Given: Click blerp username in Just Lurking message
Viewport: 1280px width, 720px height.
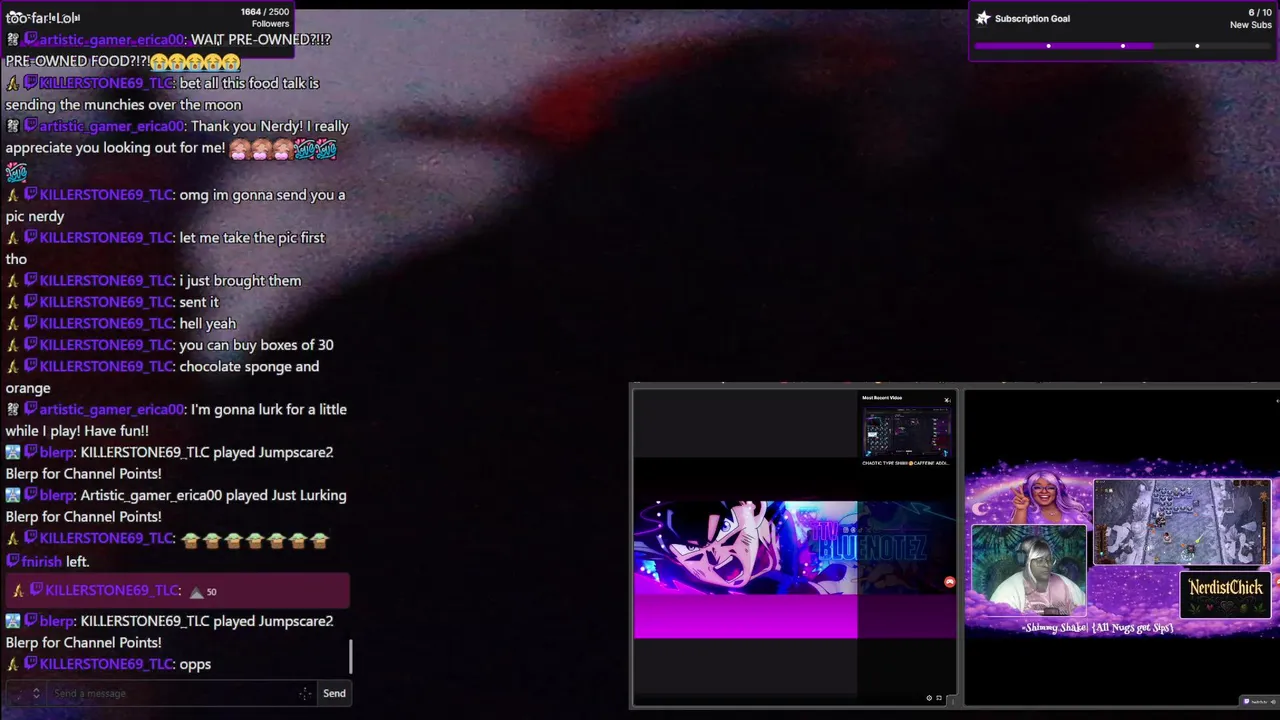Looking at the screenshot, I should pos(57,495).
